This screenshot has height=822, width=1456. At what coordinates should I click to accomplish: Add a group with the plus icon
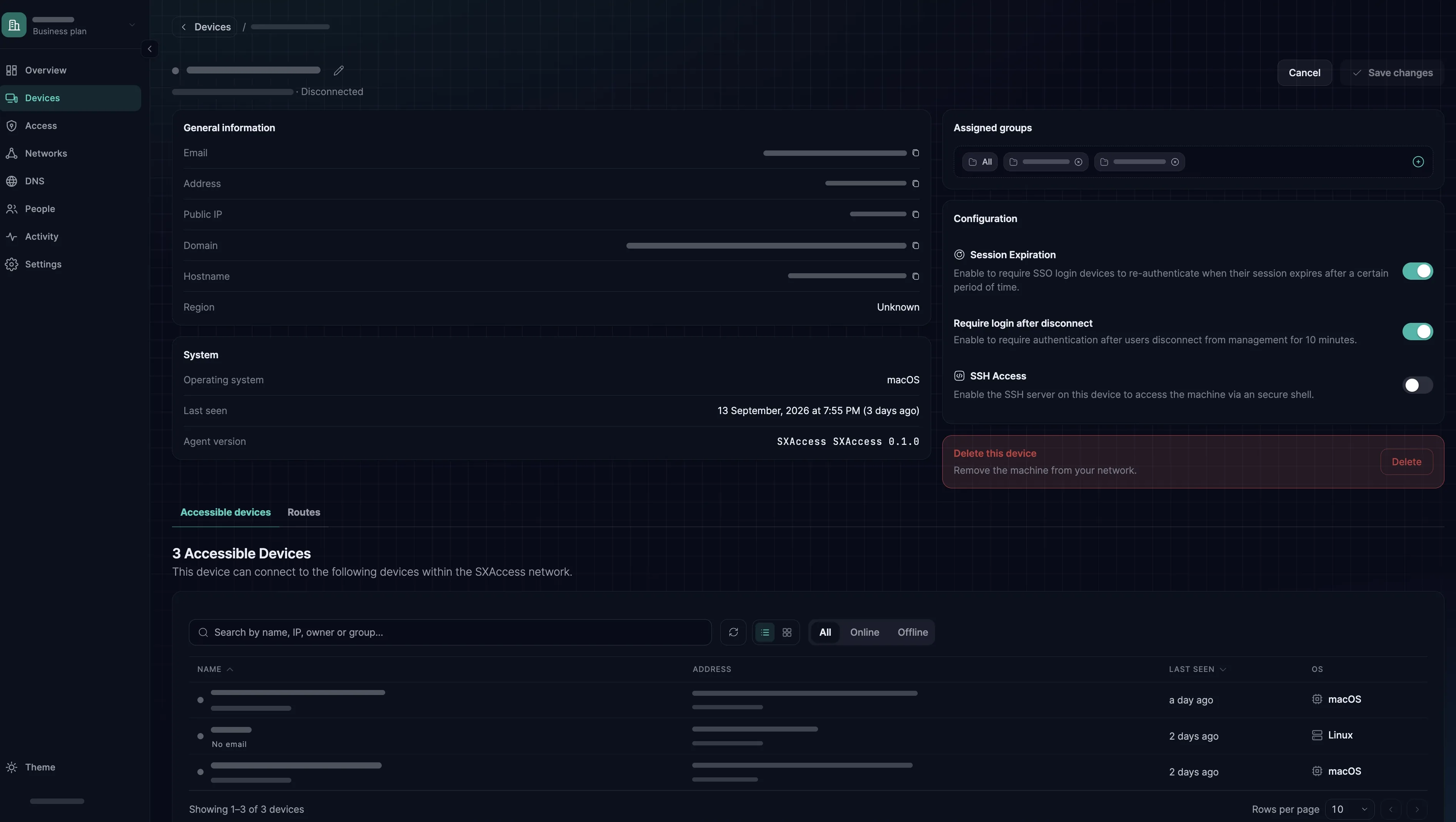click(x=1418, y=162)
